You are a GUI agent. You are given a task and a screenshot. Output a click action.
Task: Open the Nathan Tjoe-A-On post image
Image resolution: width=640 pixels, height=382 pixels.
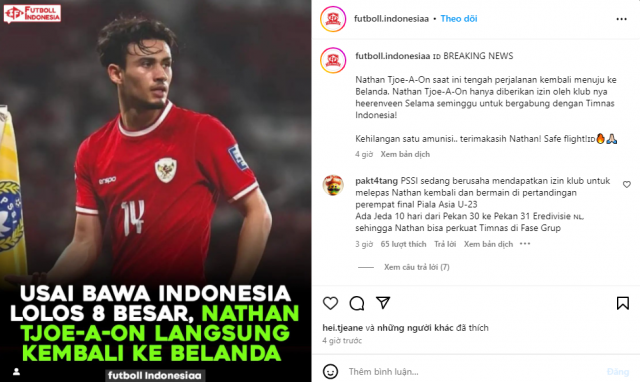(156, 191)
